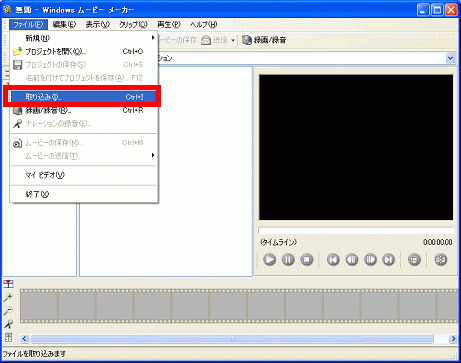The height and width of the screenshot is (363, 461).
Task: Click the 0:00:00.00 time display
Action: 438,242
